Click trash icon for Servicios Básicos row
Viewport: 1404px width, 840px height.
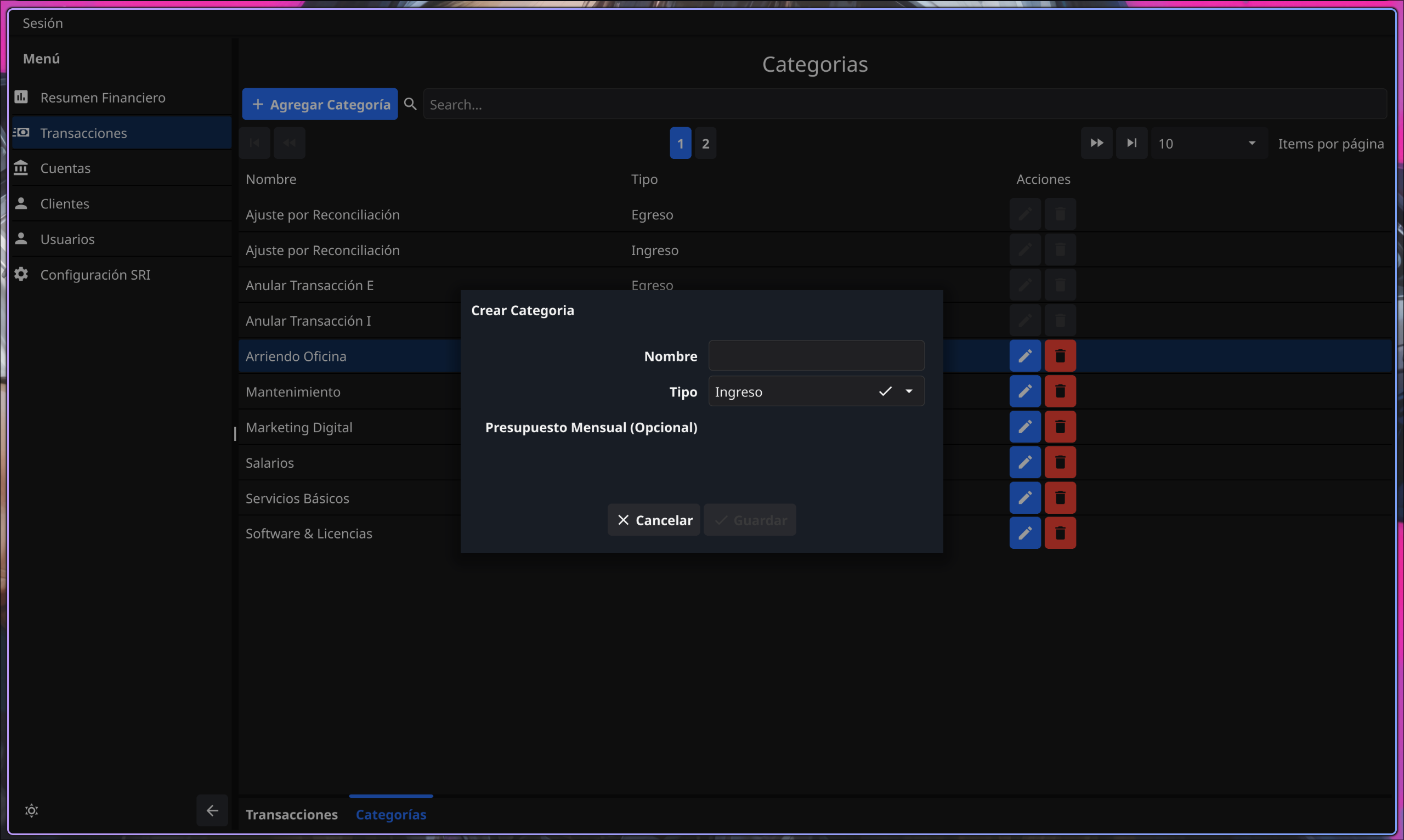(1060, 497)
